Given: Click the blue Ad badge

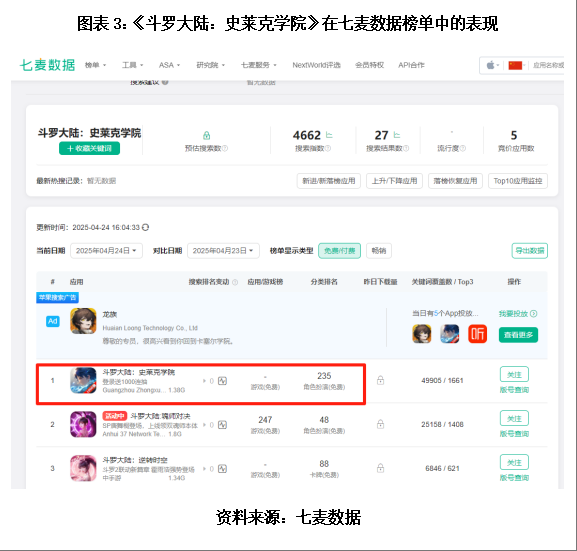Looking at the screenshot, I should click(x=53, y=321).
